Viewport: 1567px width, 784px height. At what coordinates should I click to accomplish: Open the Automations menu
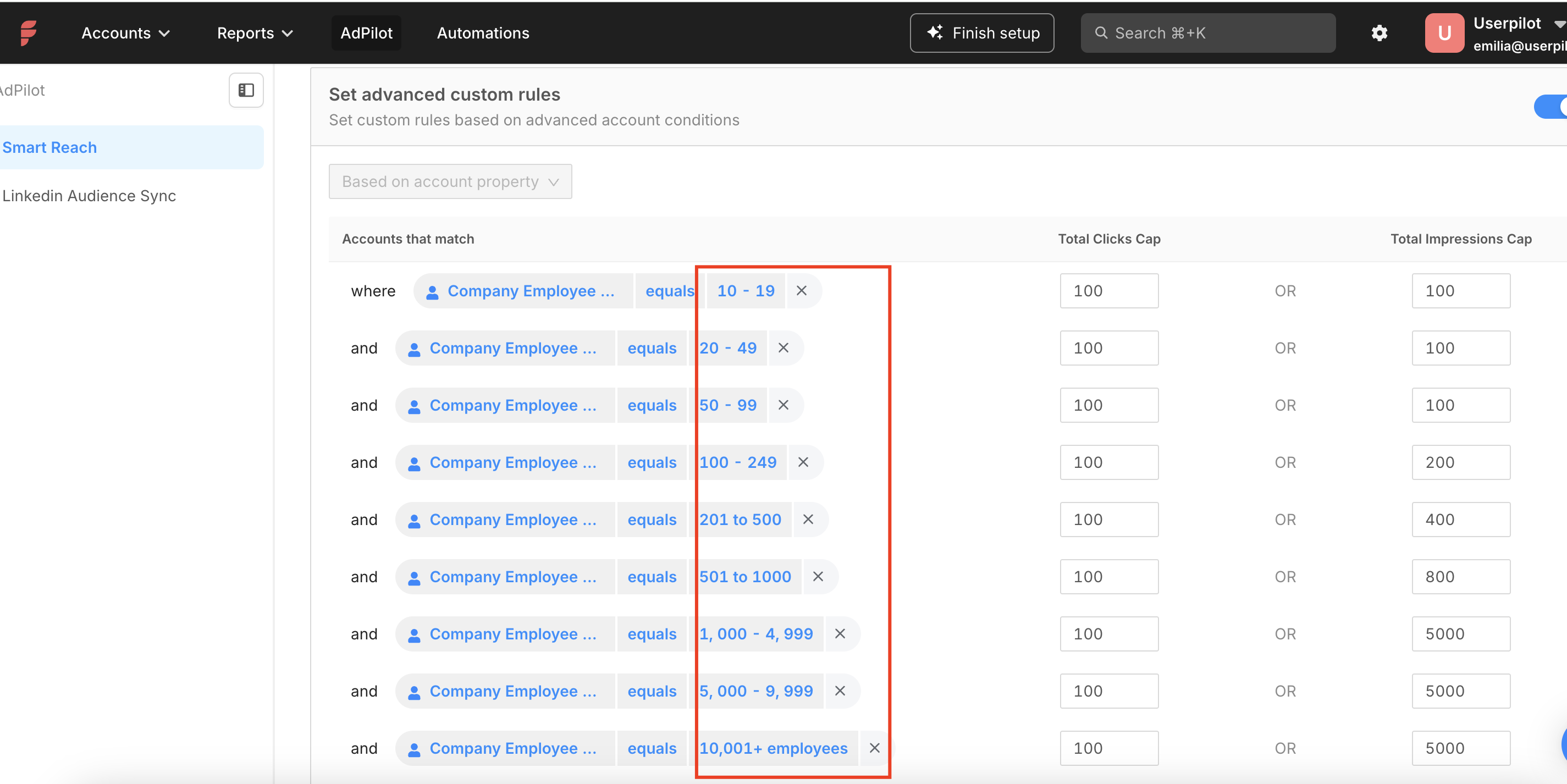(482, 33)
